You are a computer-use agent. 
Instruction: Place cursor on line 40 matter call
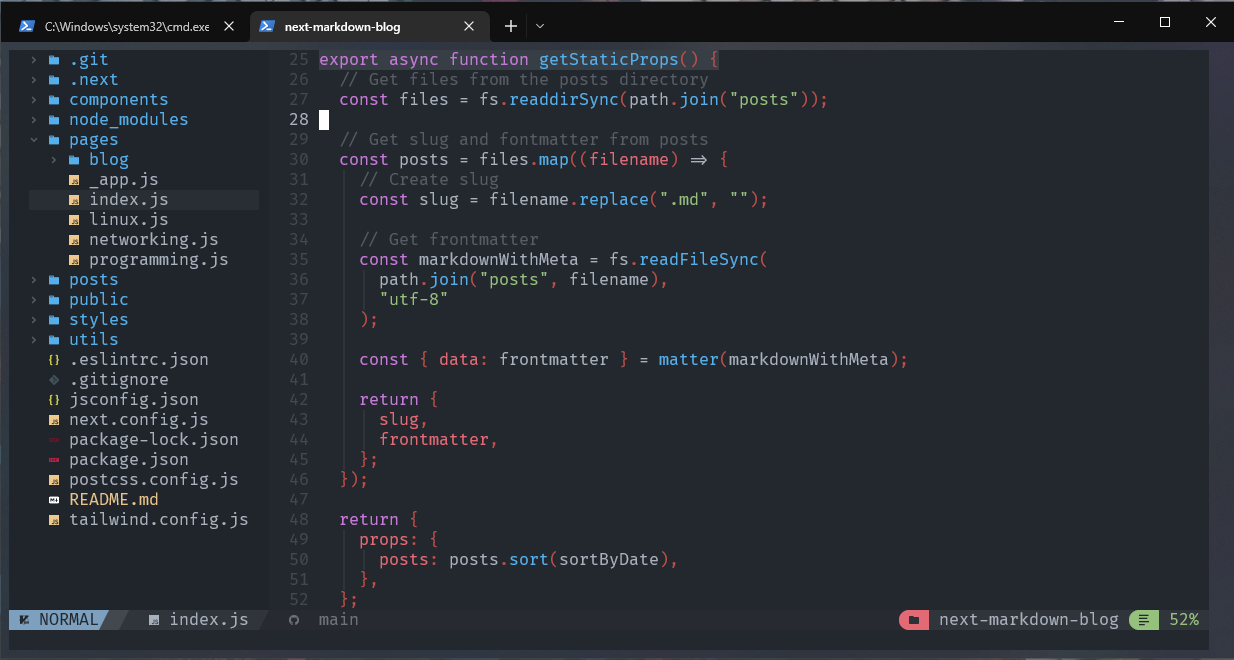687,360
